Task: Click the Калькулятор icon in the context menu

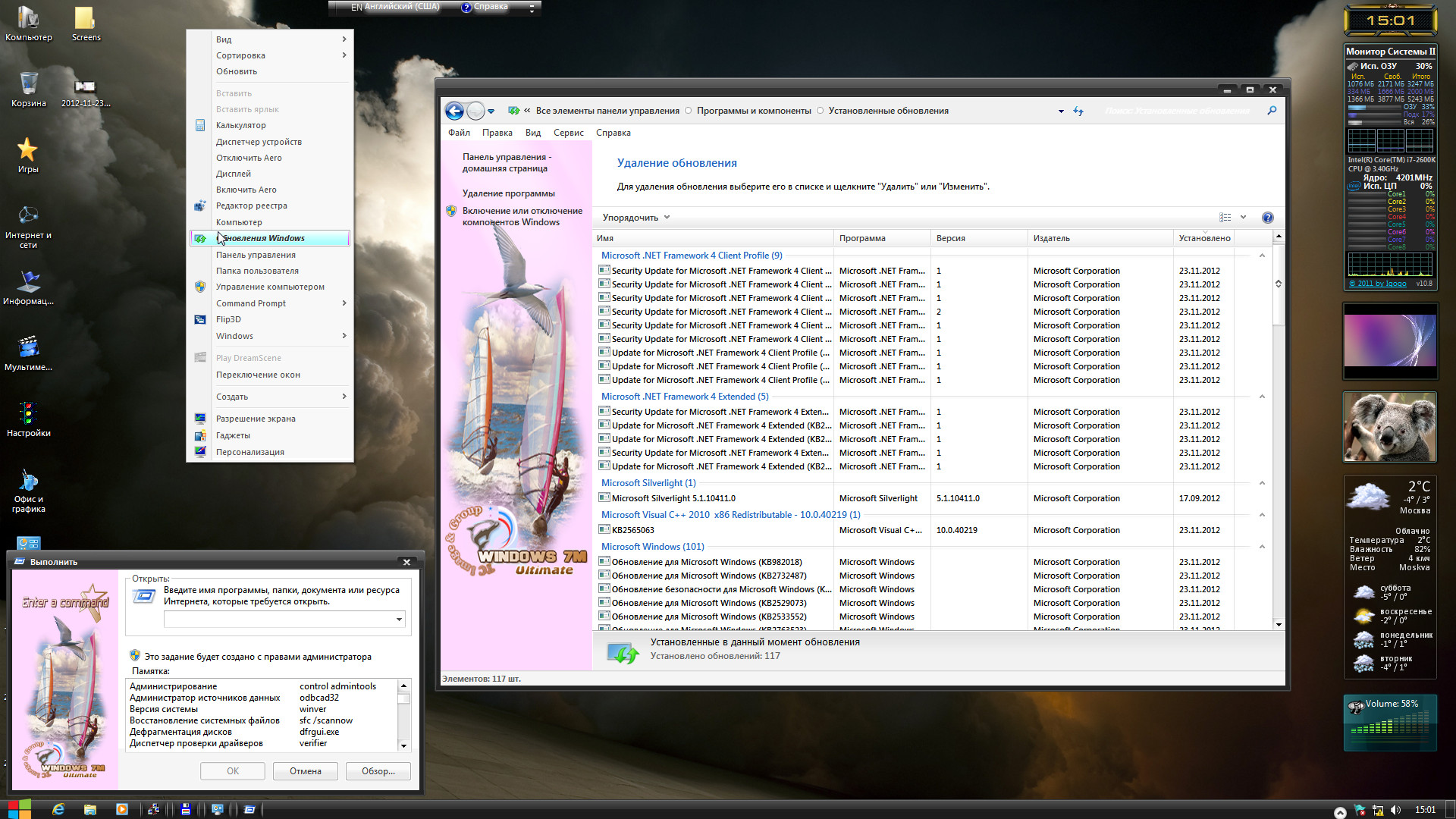Action: [x=200, y=125]
